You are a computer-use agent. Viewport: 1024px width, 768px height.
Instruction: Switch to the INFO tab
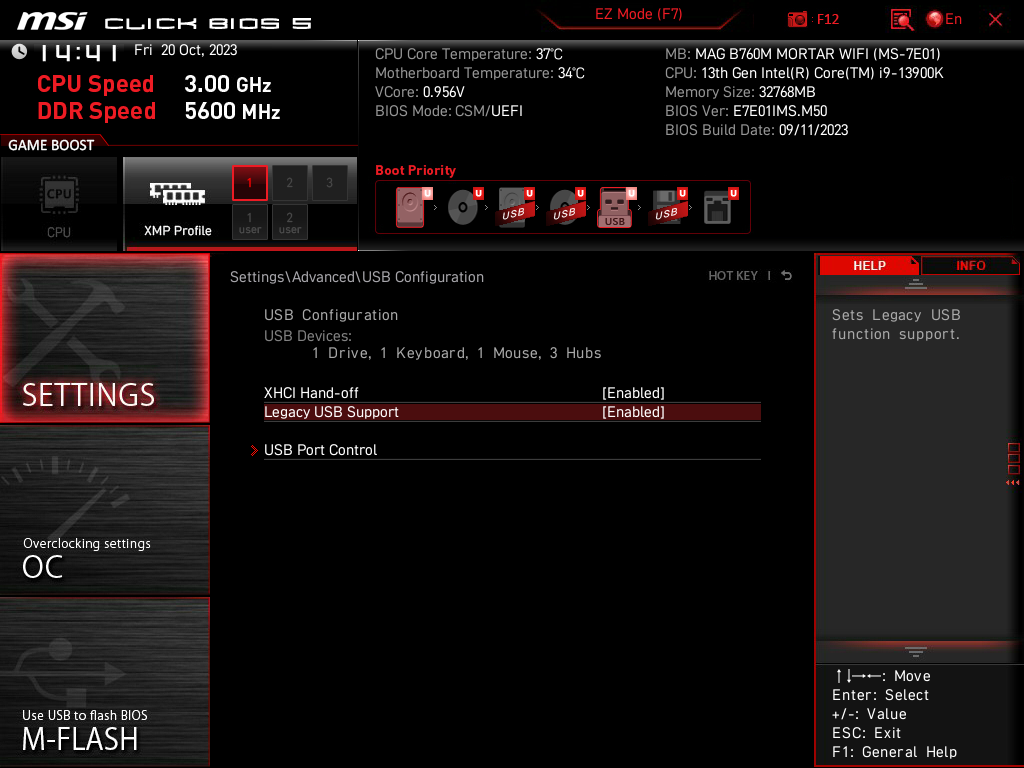(970, 265)
